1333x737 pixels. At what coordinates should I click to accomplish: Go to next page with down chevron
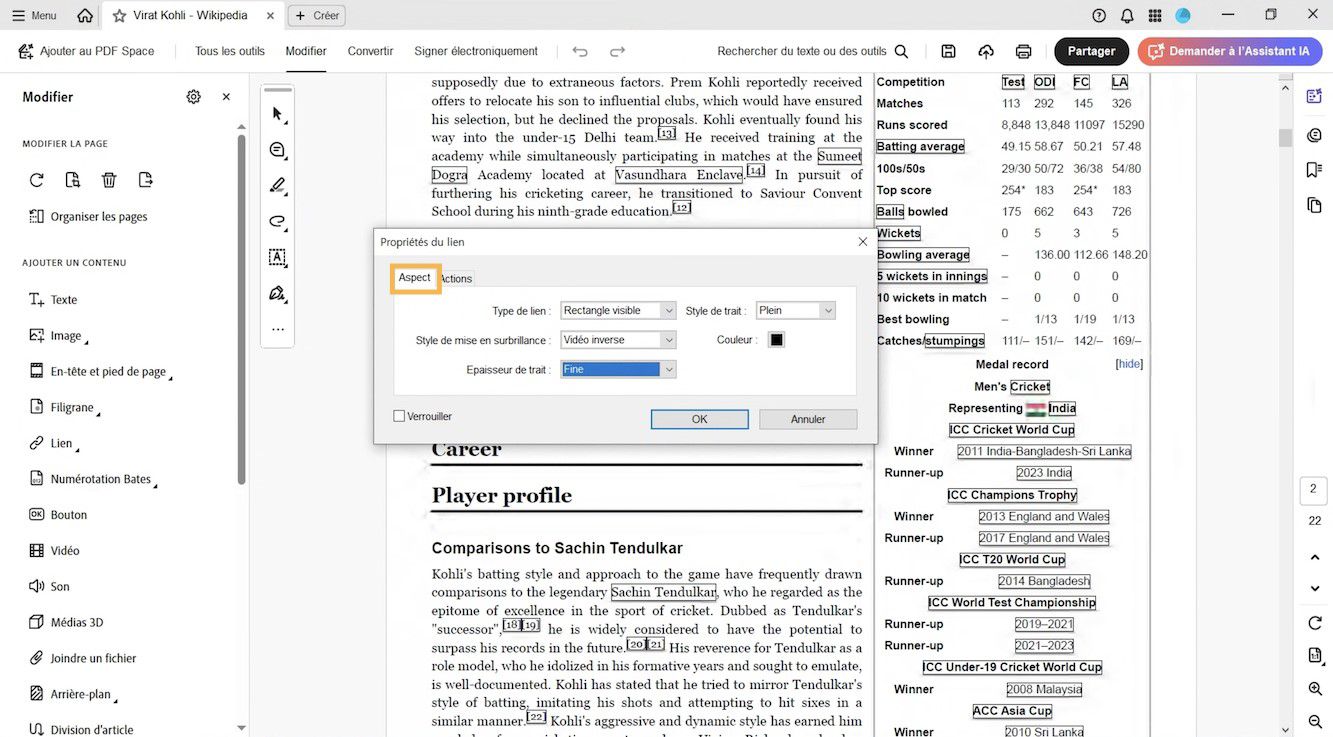(x=1315, y=589)
